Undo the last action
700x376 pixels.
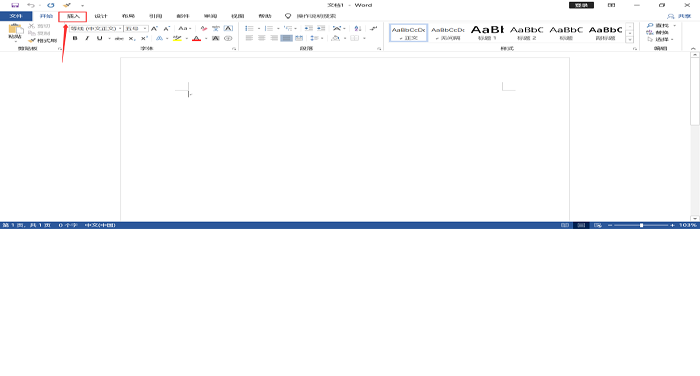(x=31, y=5)
